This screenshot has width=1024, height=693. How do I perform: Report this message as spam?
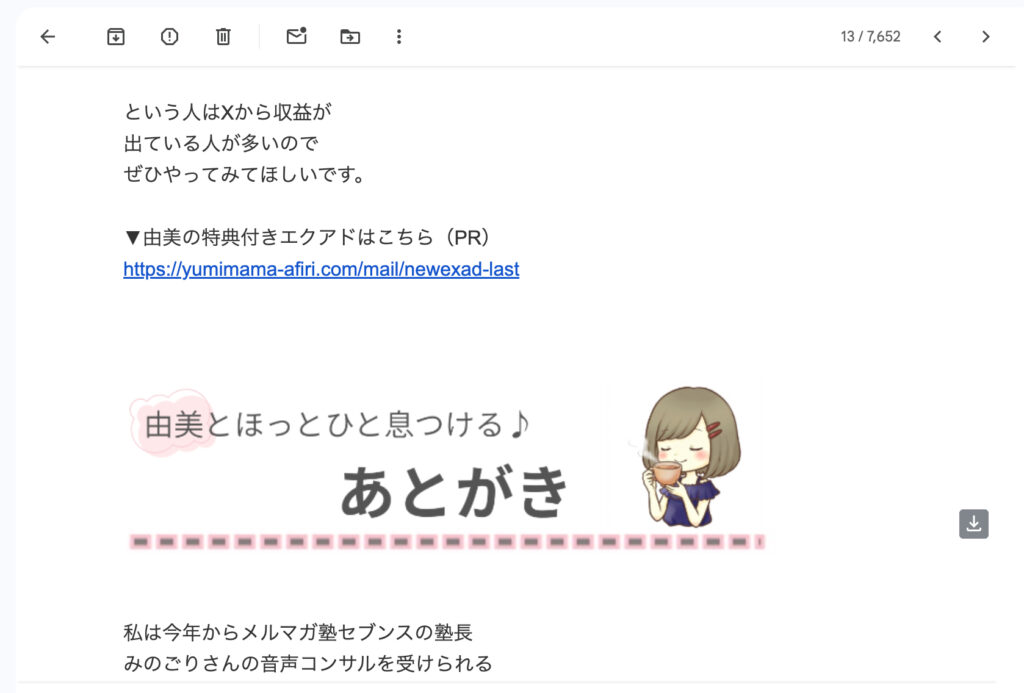click(x=169, y=37)
